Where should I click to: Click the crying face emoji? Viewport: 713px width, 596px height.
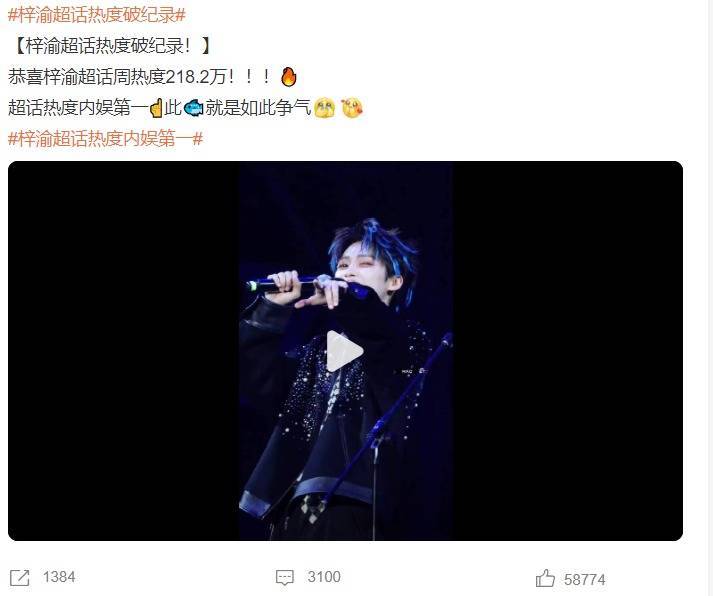point(324,108)
